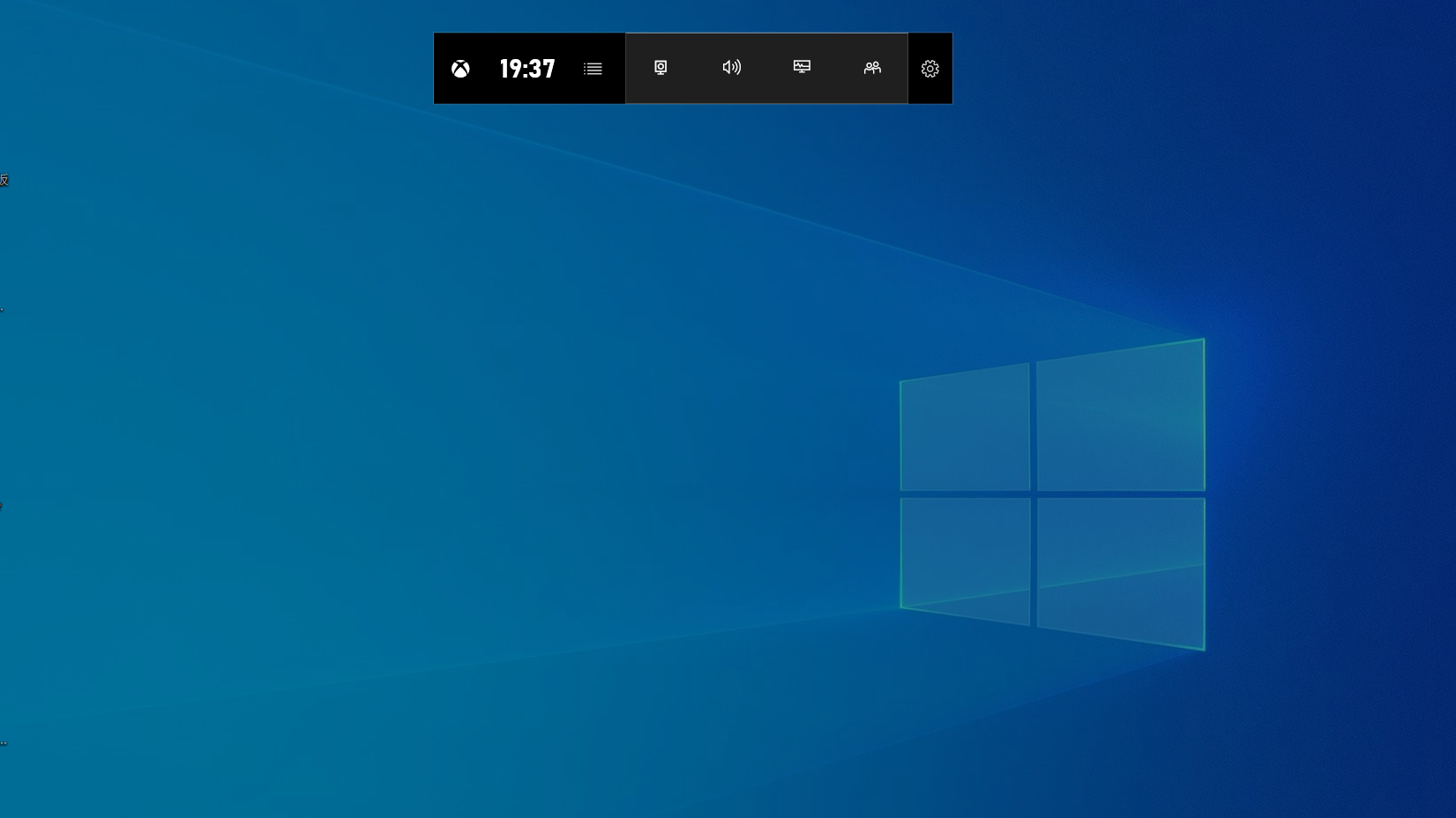Open Game Bar settings gear
This screenshot has height=818, width=1456.
(930, 69)
